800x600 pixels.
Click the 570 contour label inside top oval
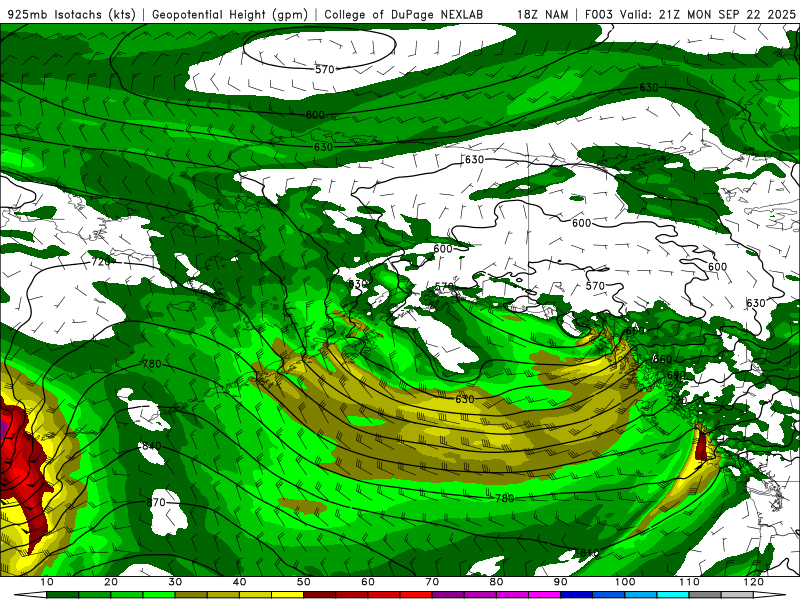tap(324, 69)
